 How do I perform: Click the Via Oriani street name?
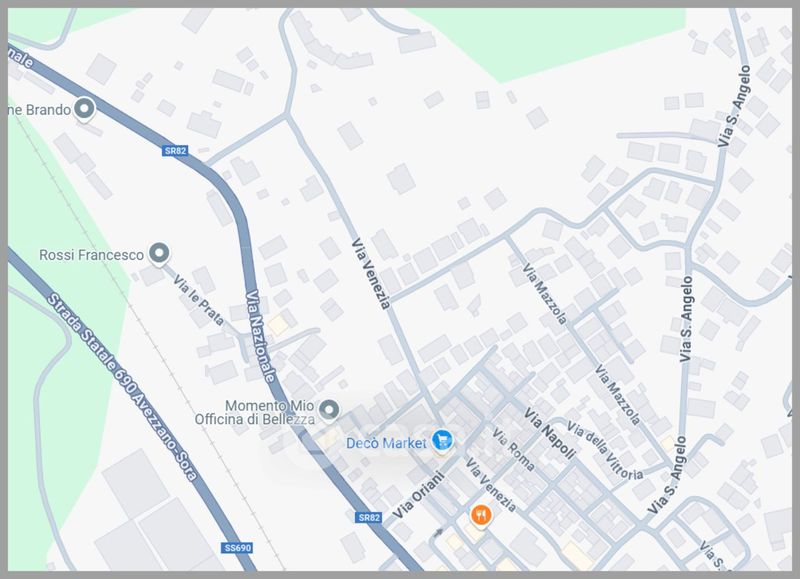coord(419,495)
